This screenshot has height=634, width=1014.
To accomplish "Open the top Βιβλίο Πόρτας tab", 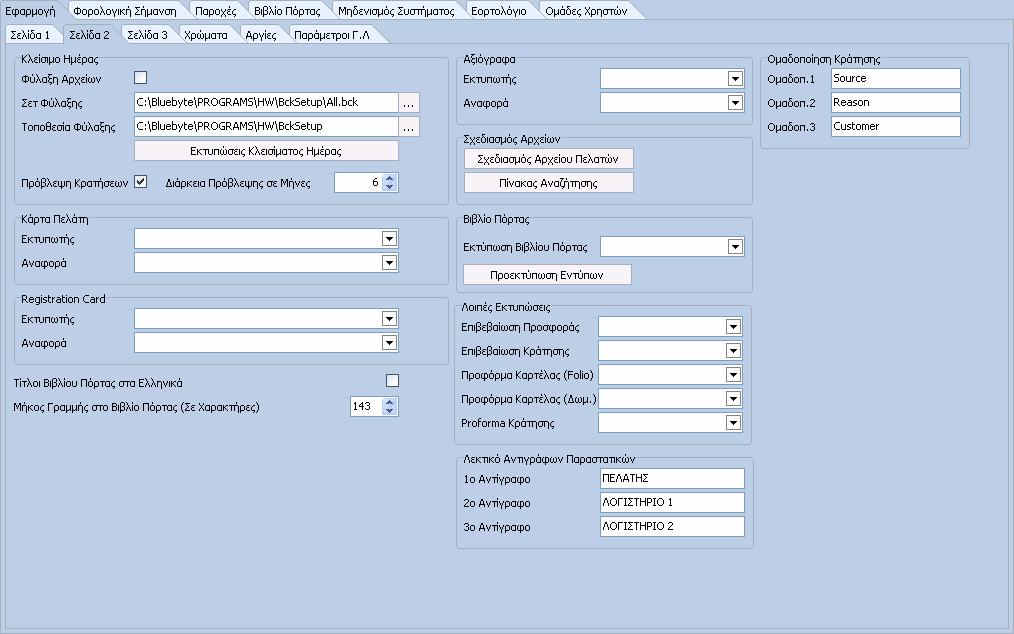I will coord(287,11).
